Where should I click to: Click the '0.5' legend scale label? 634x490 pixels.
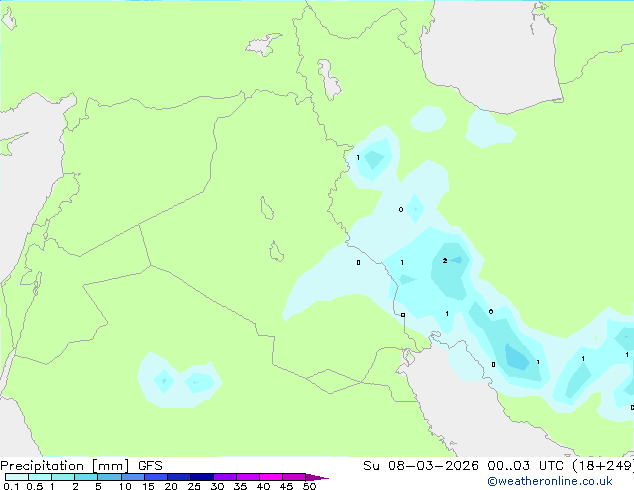(35, 486)
